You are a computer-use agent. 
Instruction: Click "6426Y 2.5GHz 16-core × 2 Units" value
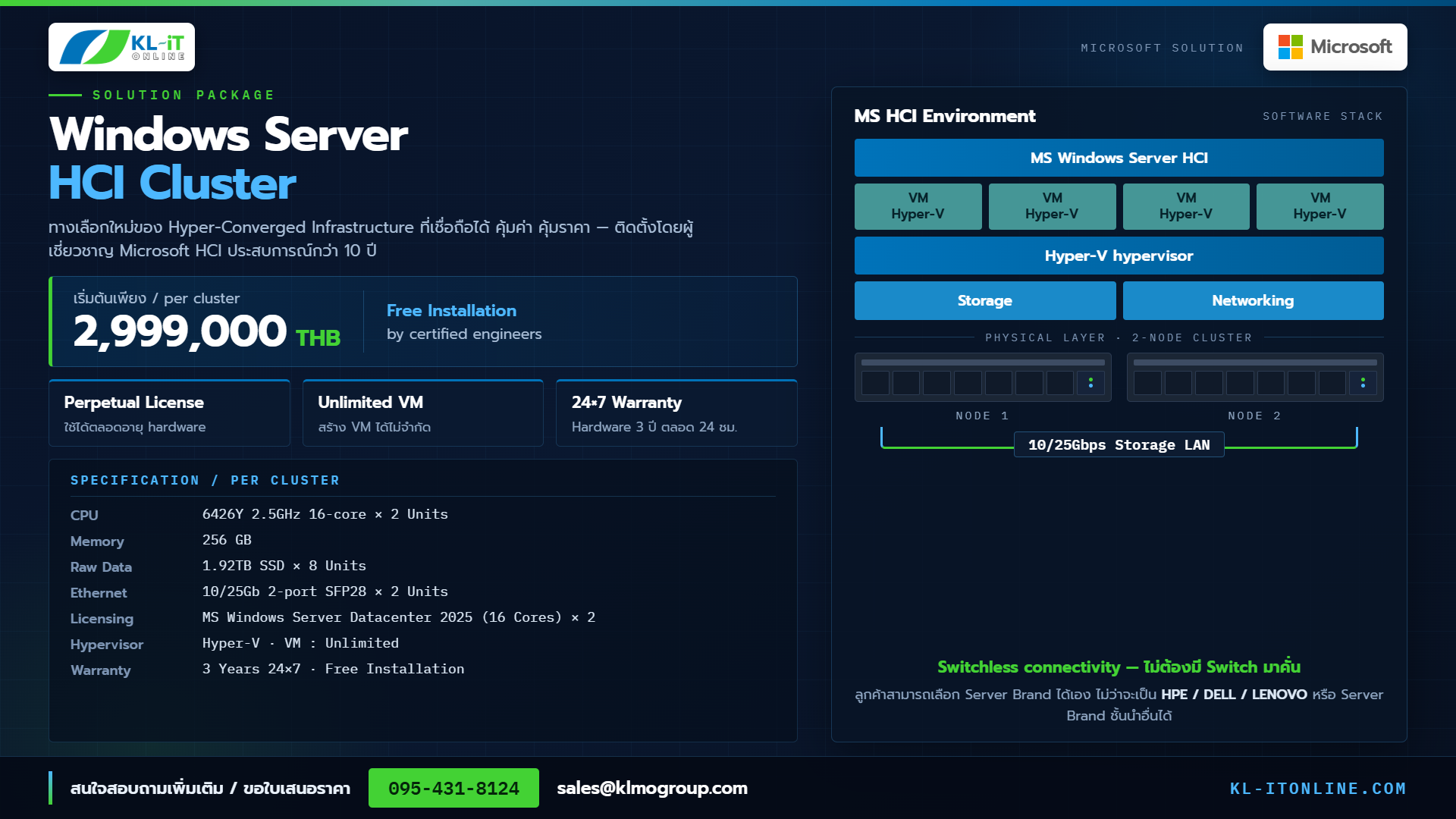tap(325, 514)
